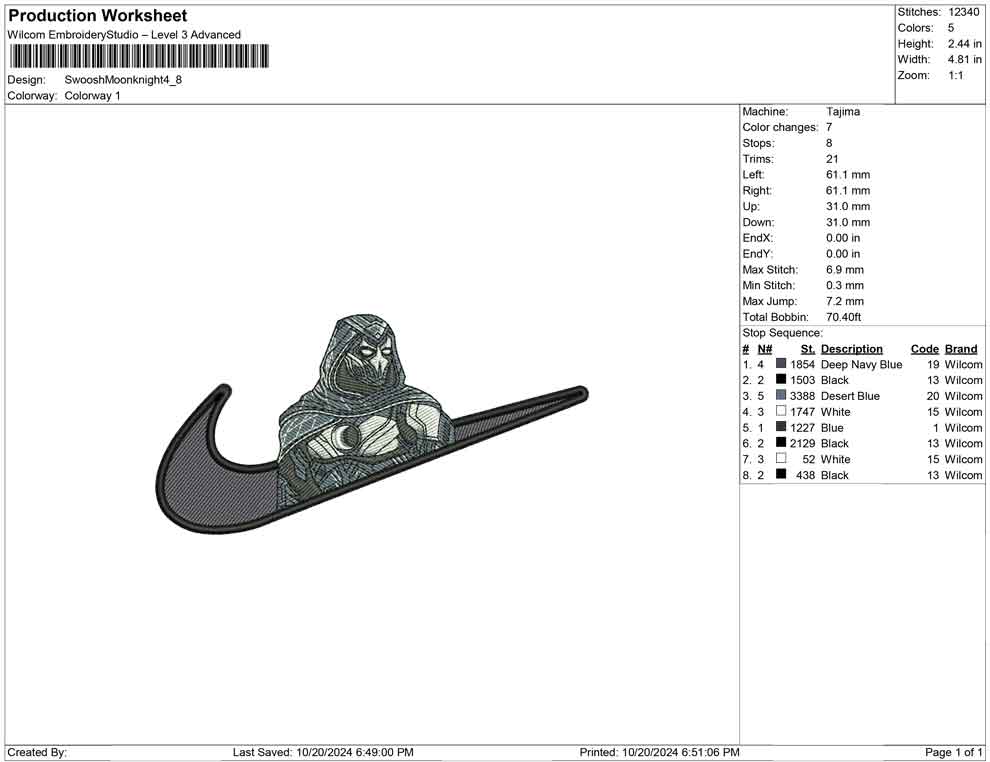Click the black swatch beside stitch 1503
This screenshot has width=990, height=762.
tap(781, 379)
